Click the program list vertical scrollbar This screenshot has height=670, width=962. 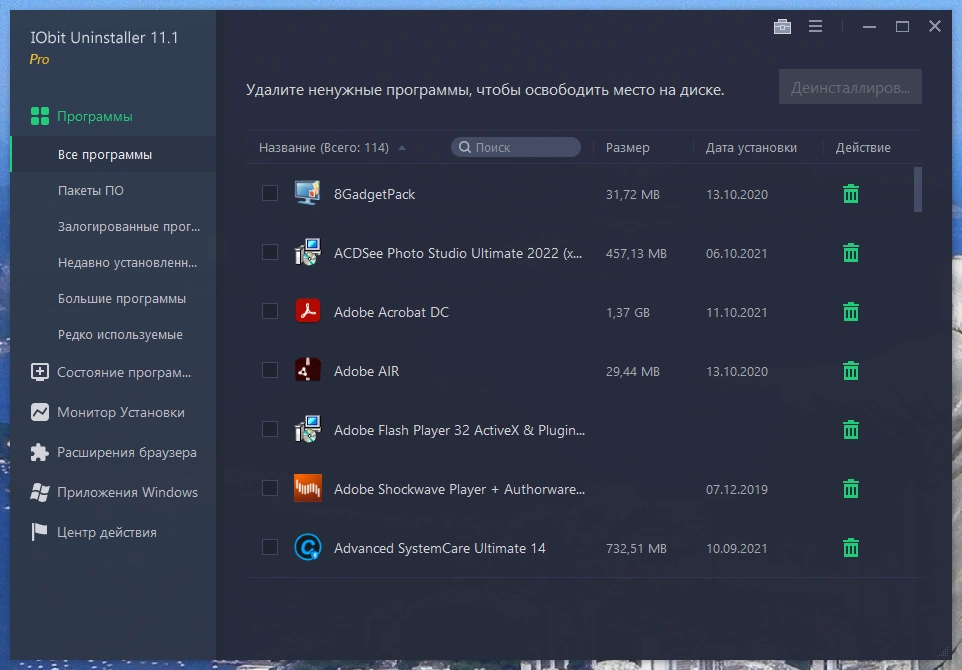pos(917,190)
